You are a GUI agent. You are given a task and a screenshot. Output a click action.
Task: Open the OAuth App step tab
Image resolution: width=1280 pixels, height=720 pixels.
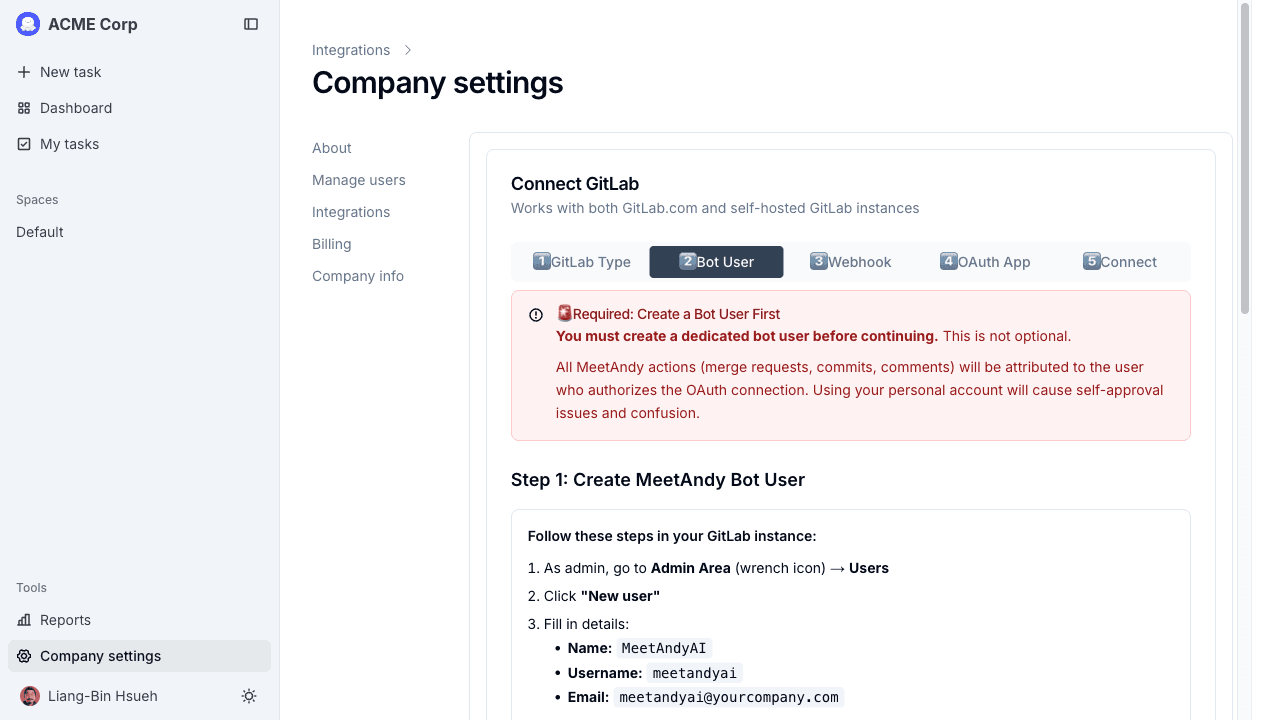coord(985,262)
